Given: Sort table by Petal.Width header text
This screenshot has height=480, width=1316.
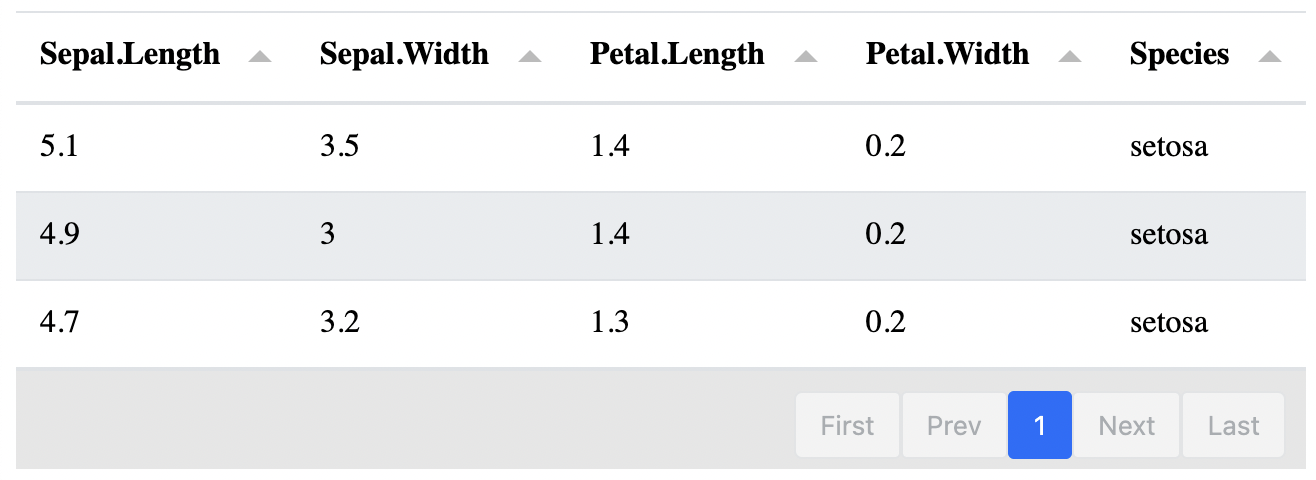Looking at the screenshot, I should (947, 54).
